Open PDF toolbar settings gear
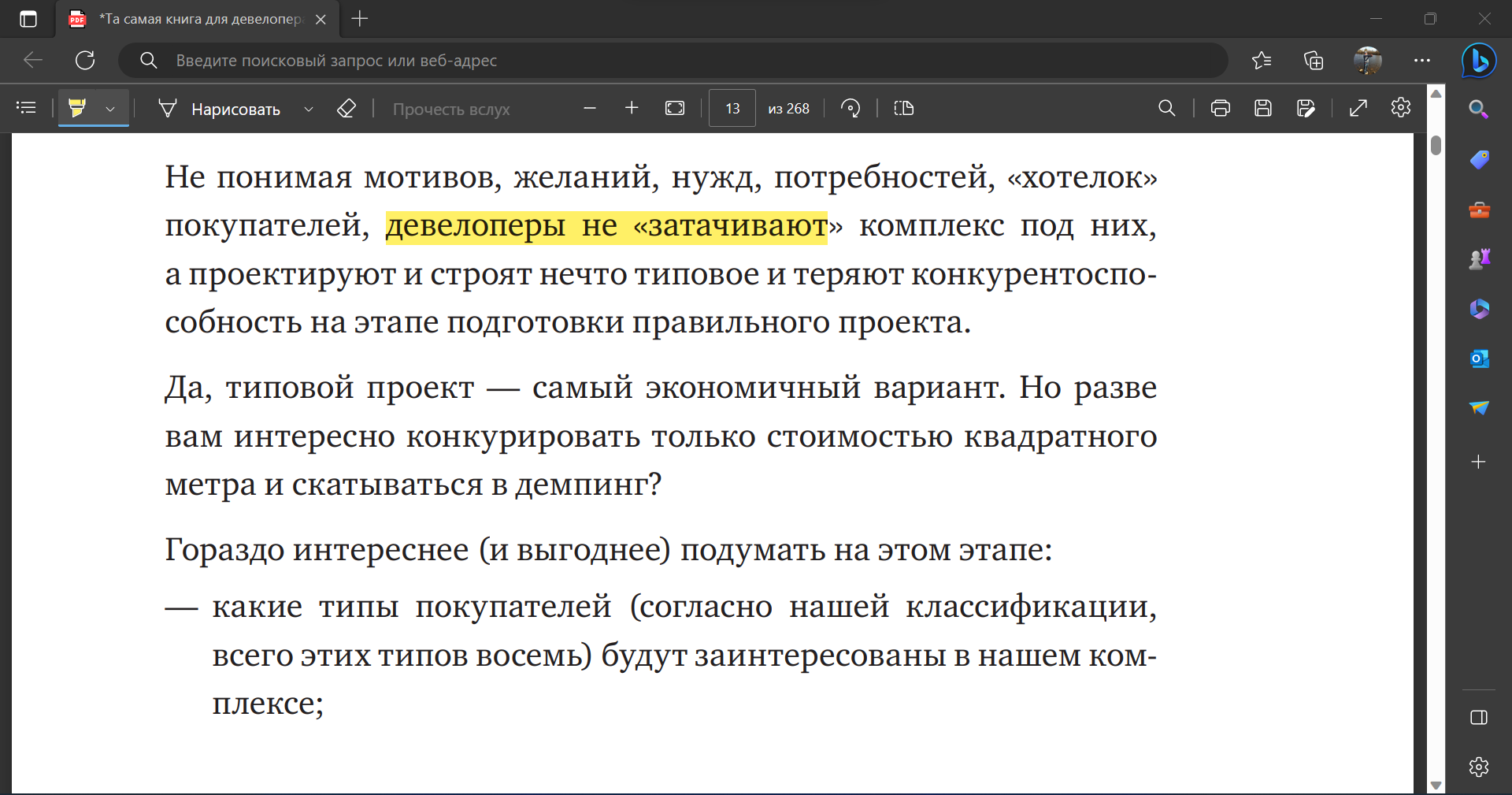The image size is (1512, 795). point(1401,107)
